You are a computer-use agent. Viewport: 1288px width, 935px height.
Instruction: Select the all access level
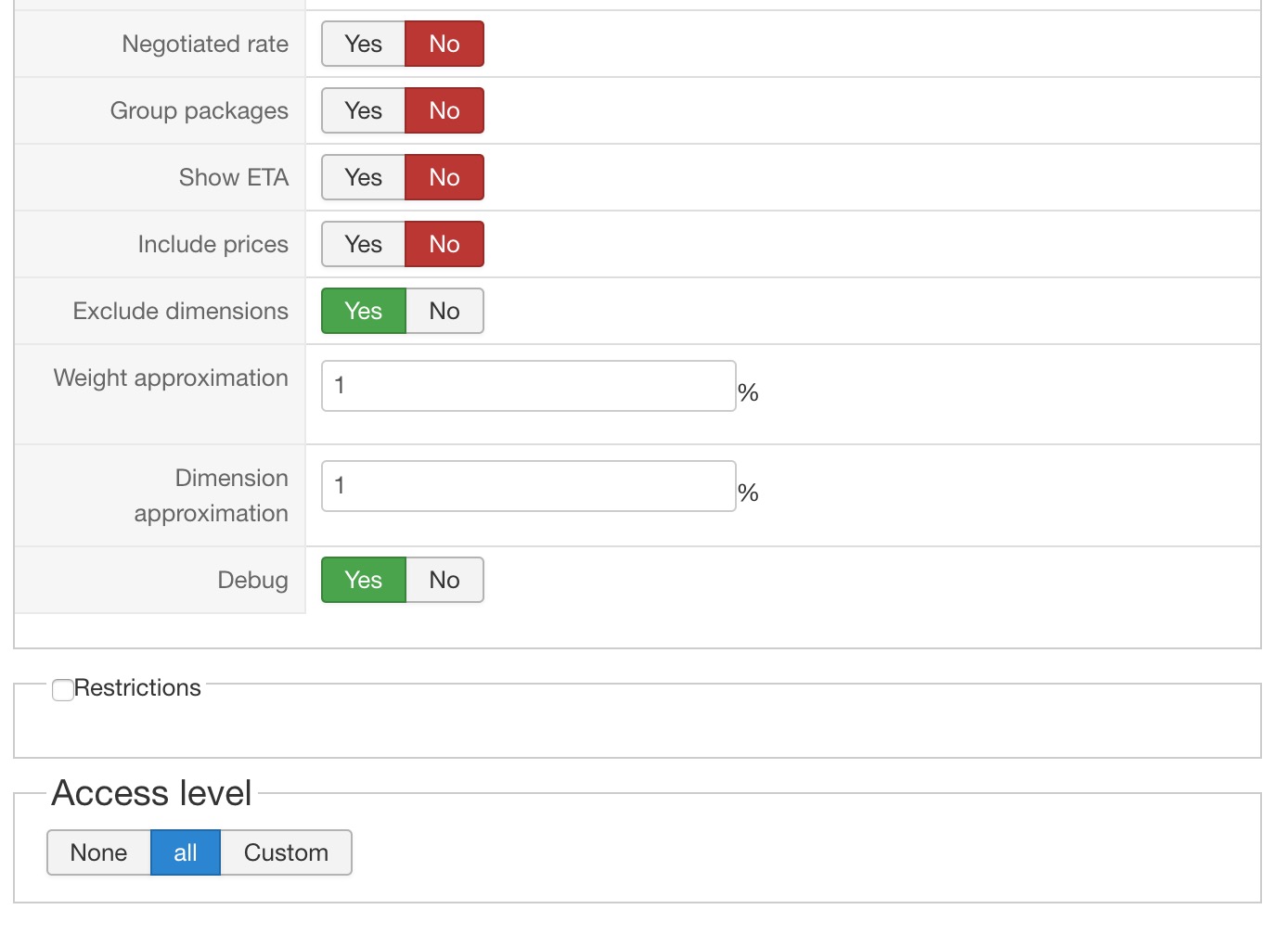(186, 853)
